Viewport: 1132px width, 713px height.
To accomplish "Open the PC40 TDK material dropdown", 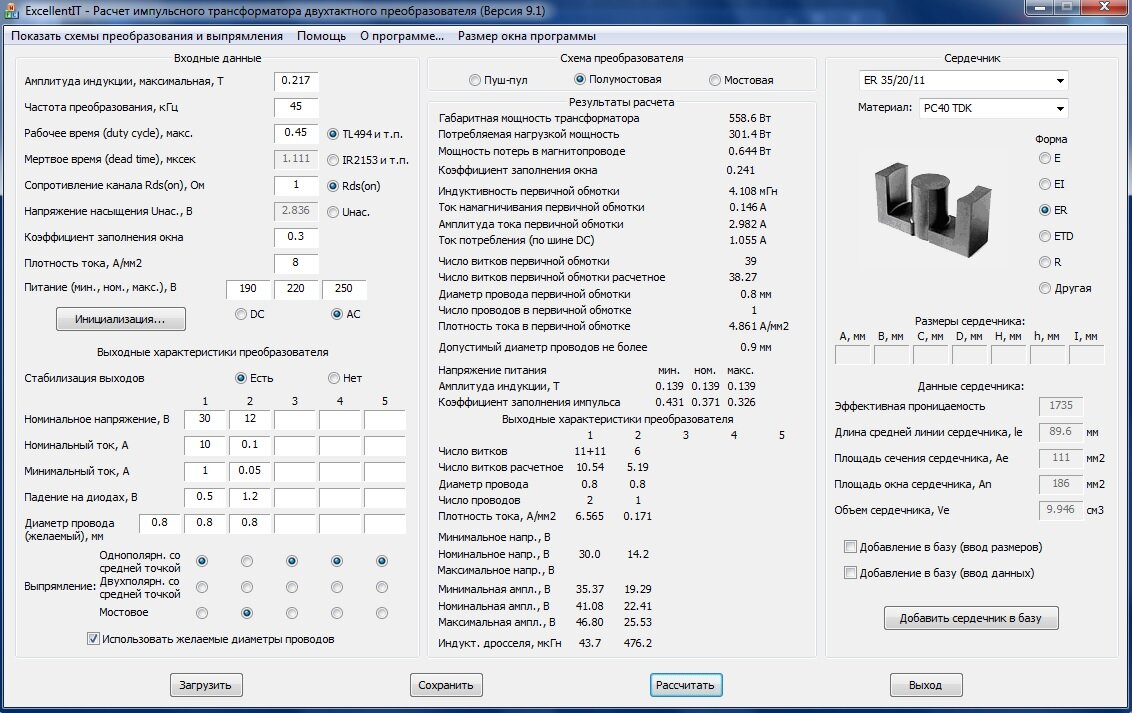I will (x=993, y=108).
